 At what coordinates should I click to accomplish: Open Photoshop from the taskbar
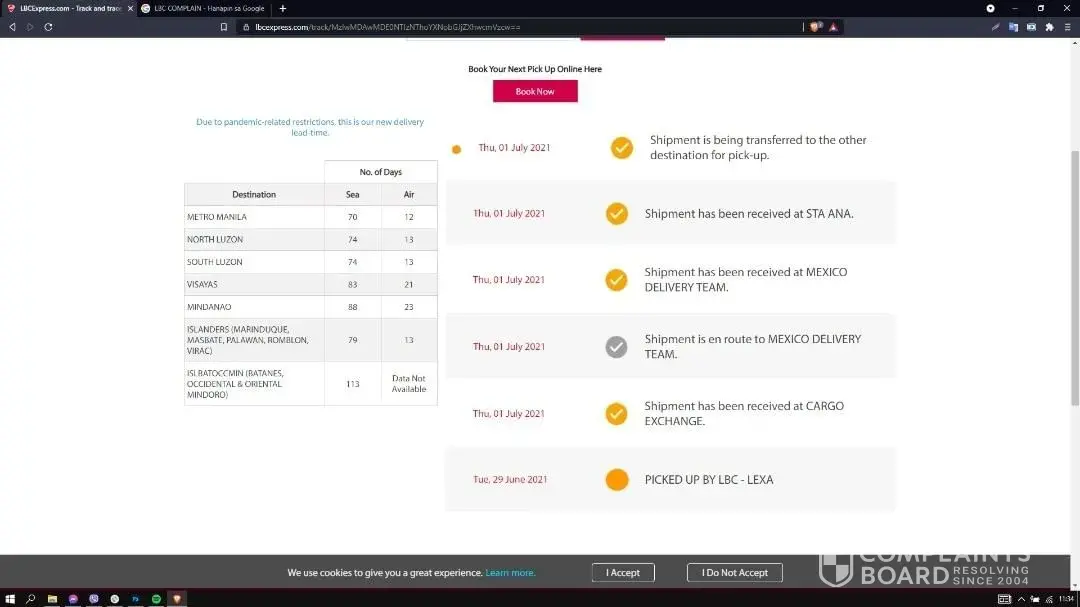[x=136, y=599]
